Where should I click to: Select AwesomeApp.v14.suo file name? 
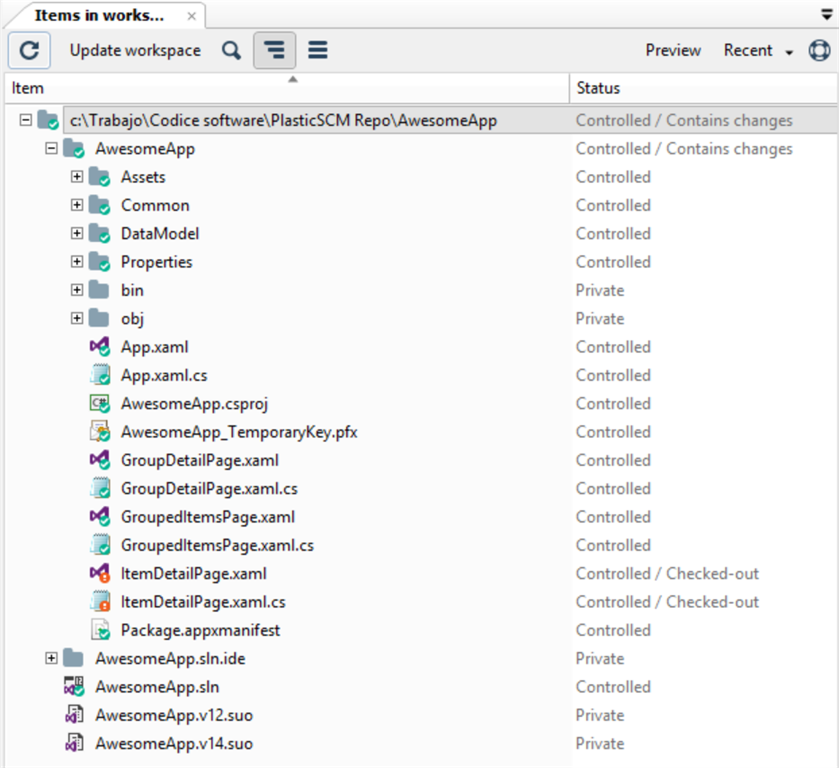pos(174,744)
